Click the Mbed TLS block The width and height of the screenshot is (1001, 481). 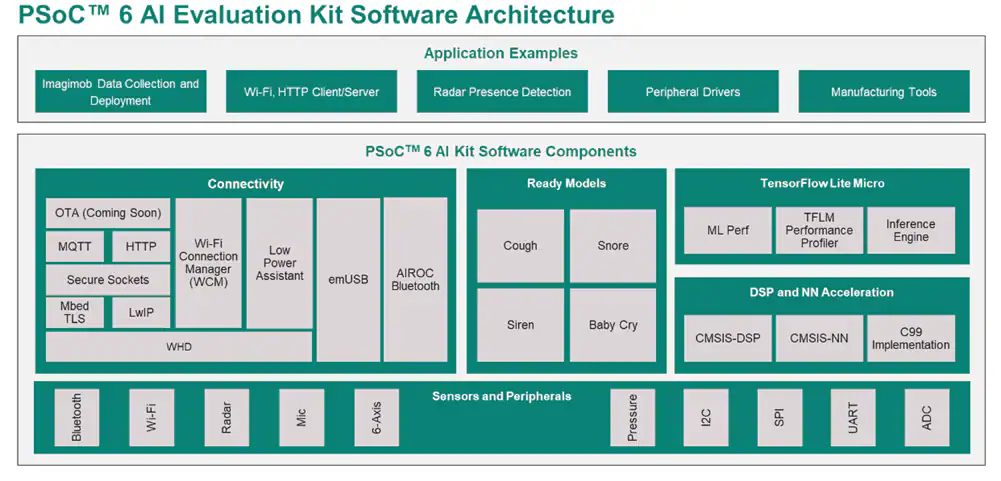(x=75, y=313)
